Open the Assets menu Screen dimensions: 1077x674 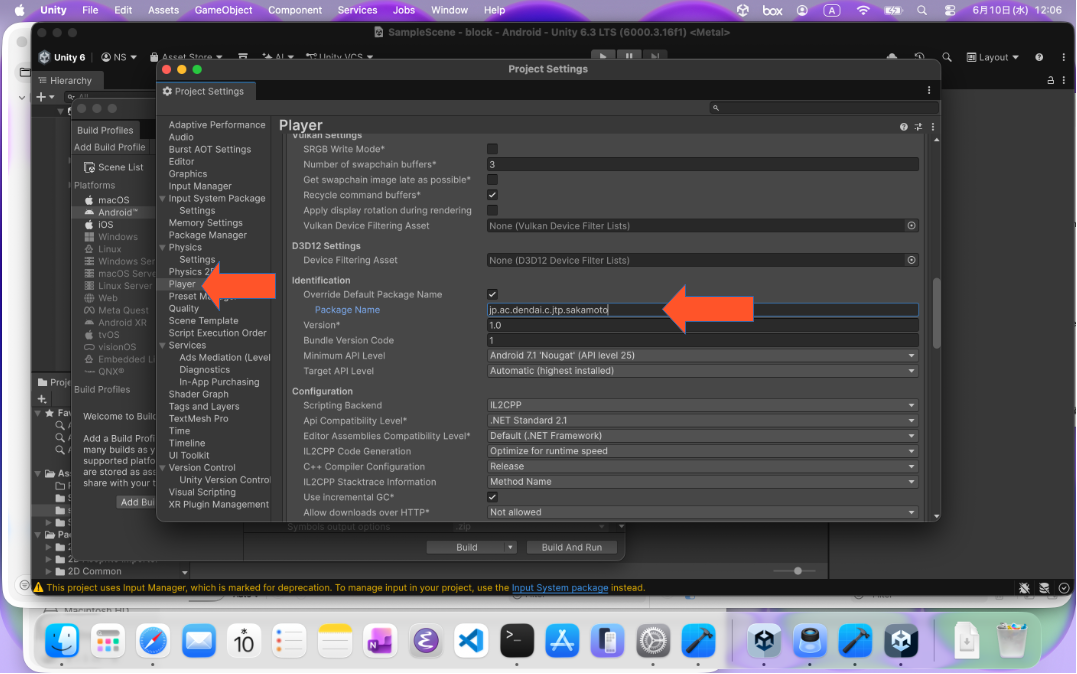coord(163,10)
